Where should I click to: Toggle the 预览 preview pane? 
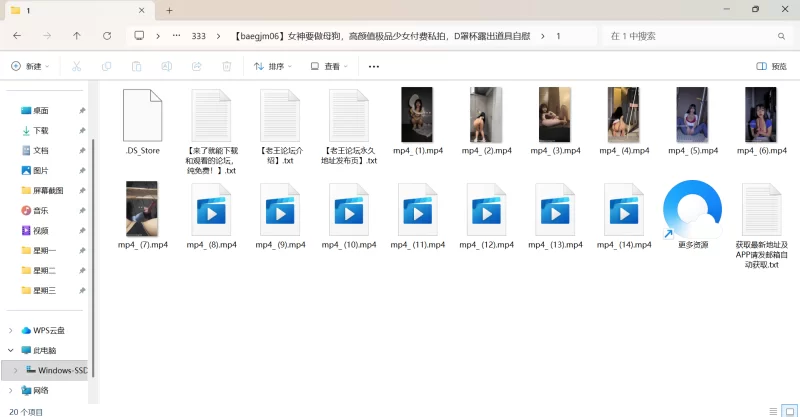[771, 66]
